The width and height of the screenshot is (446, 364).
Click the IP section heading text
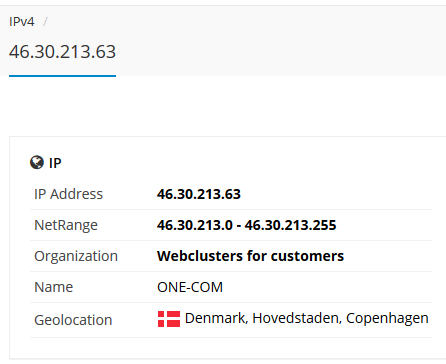55,163
